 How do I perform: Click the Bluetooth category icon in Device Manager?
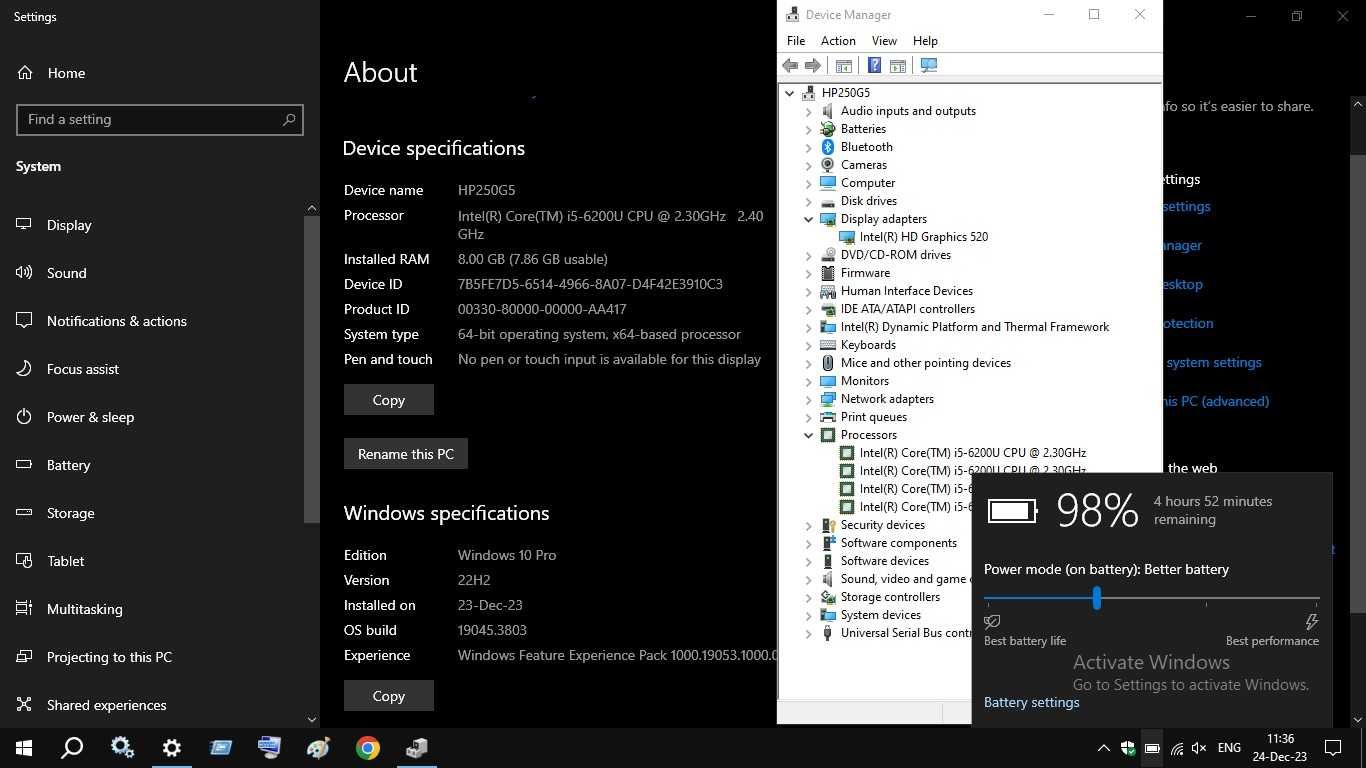pyautogui.click(x=828, y=147)
